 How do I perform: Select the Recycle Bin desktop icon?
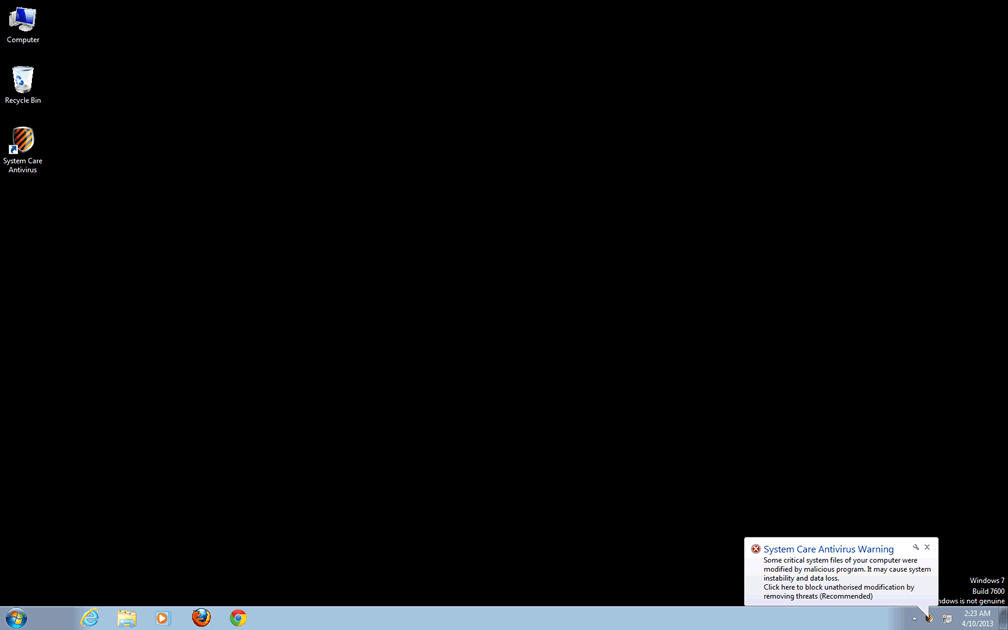click(22, 84)
